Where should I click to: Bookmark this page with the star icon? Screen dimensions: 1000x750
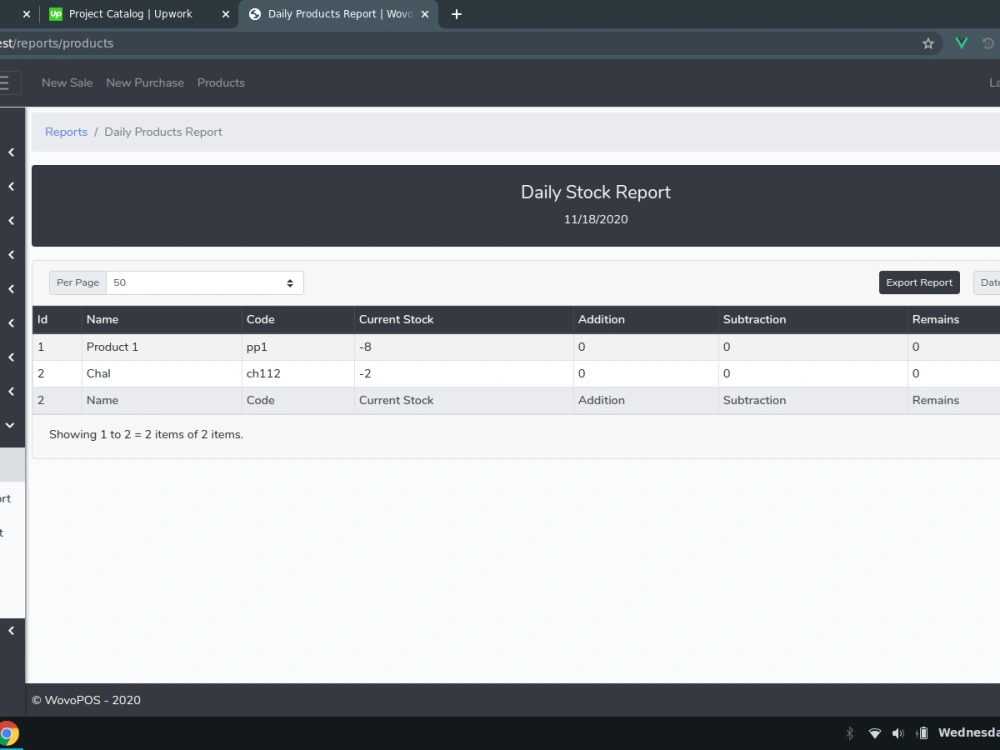click(x=928, y=43)
